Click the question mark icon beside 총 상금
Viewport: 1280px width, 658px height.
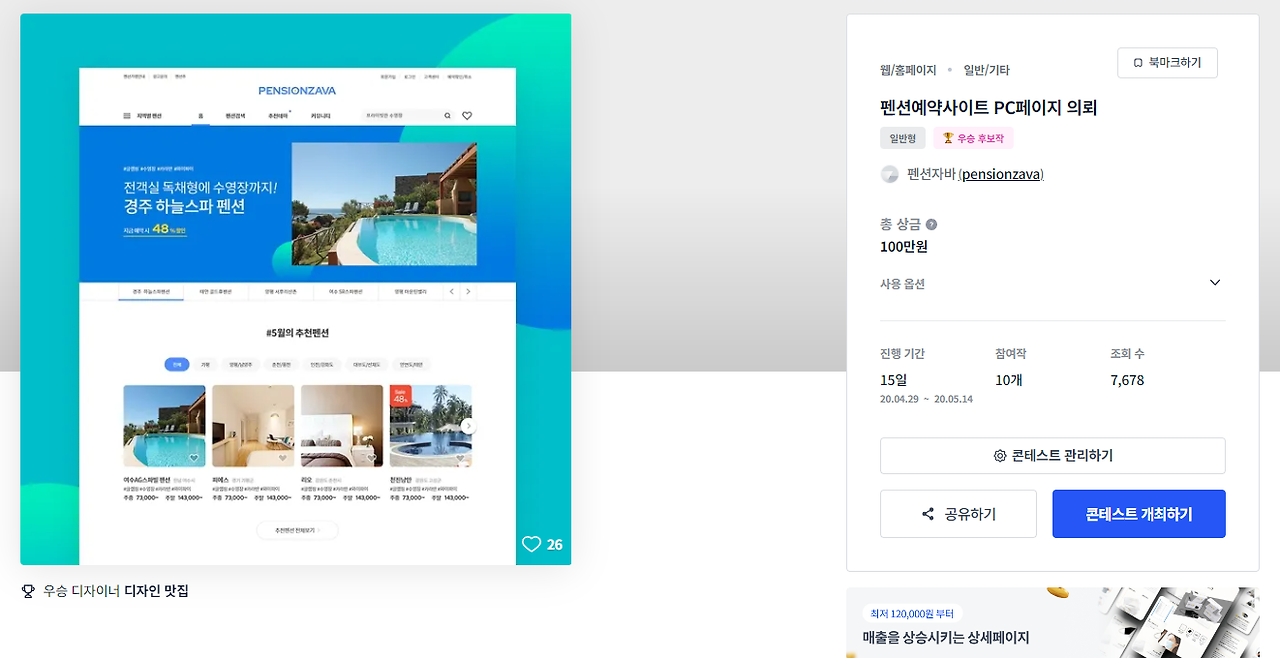[x=931, y=225]
